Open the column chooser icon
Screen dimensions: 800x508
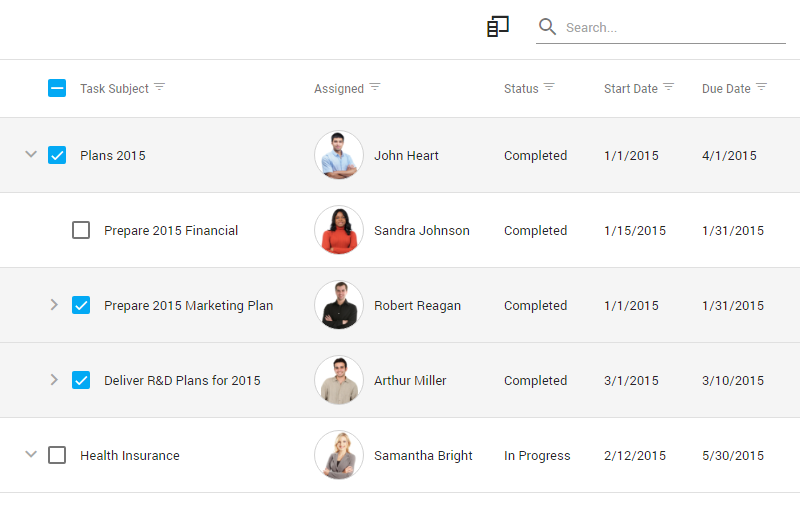pyautogui.click(x=498, y=27)
